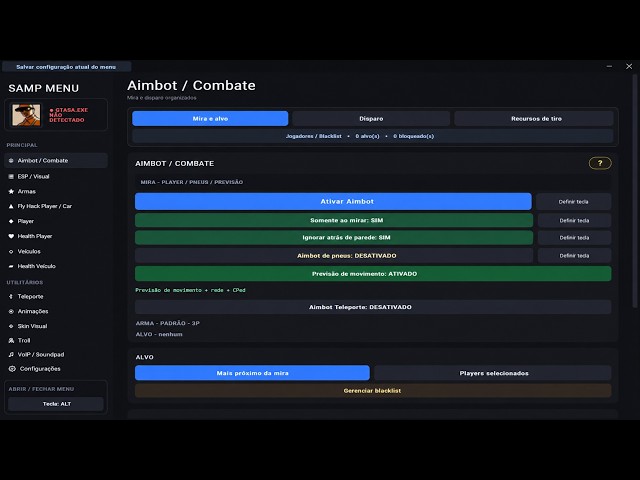Click the Ativar Aimbot button

pos(333,202)
